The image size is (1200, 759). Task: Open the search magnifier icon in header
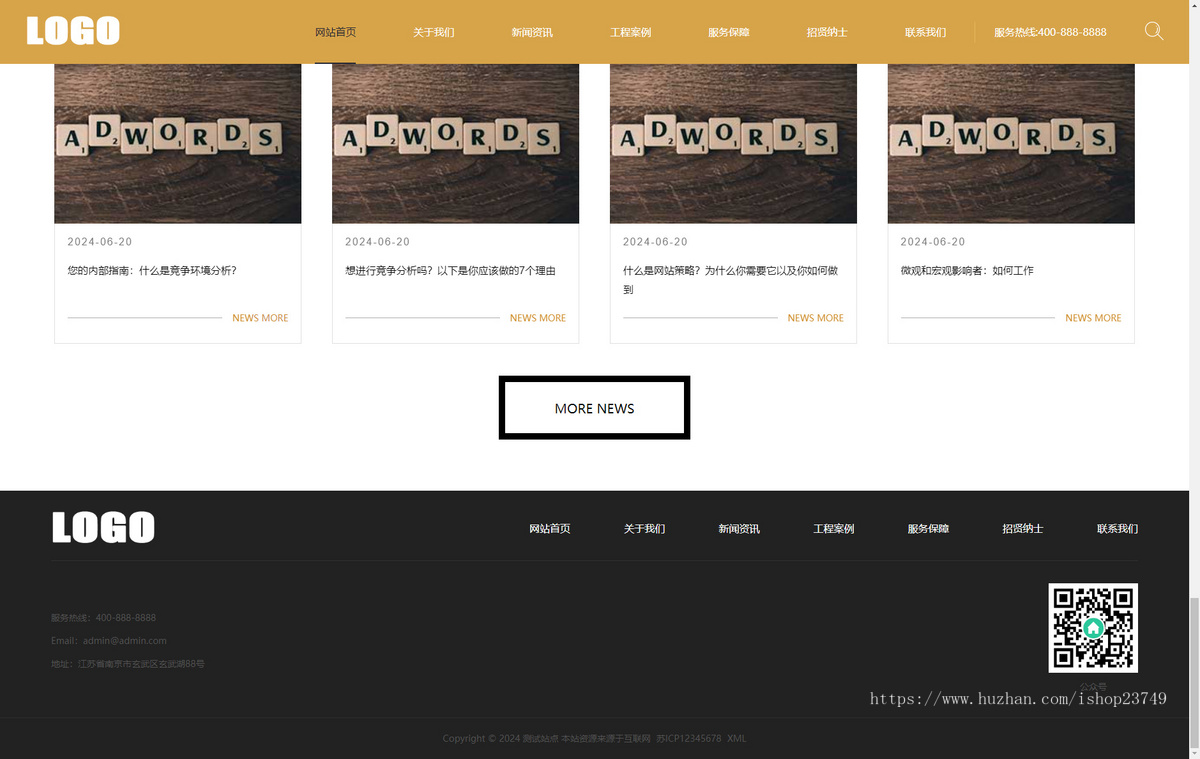[x=1153, y=31]
